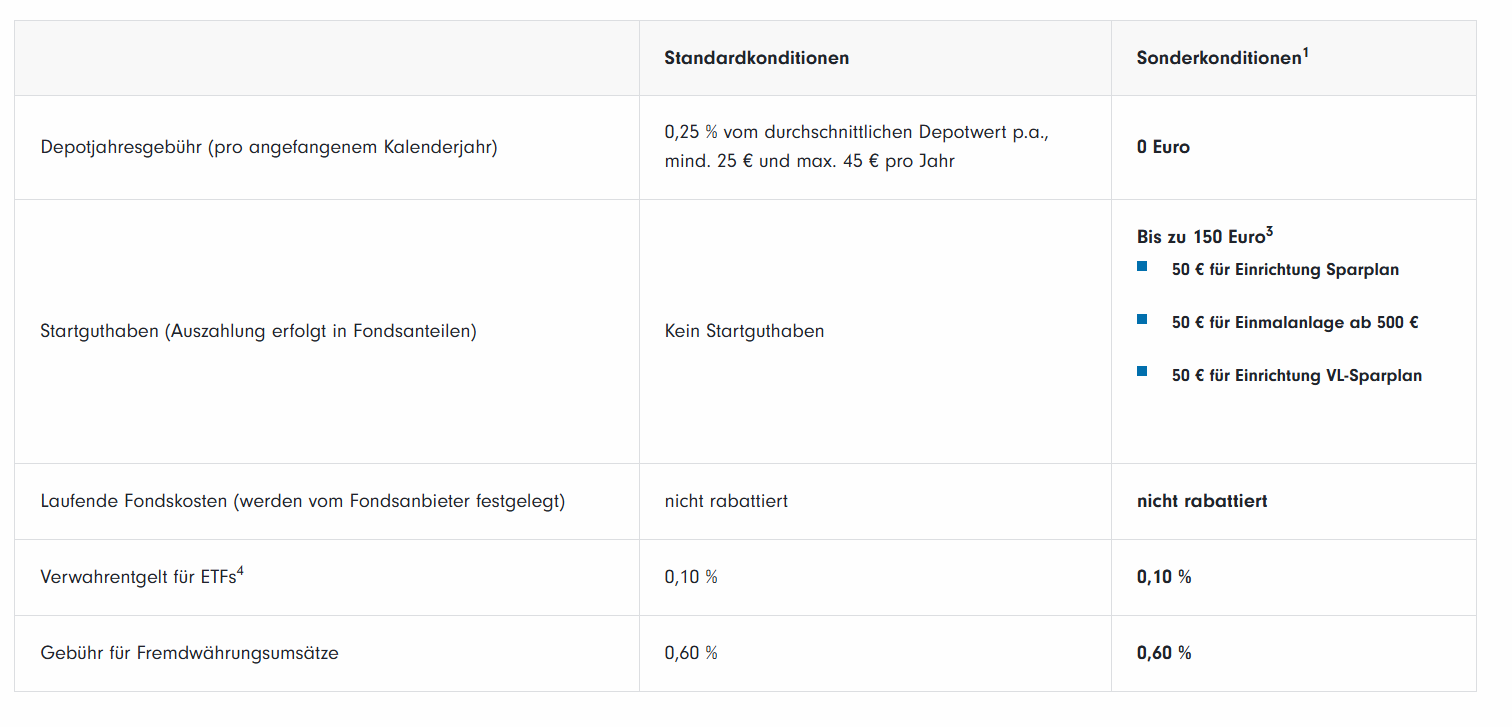Select the bold nicht rabattiert value
Screen dimensions: 1512x727
point(1202,501)
